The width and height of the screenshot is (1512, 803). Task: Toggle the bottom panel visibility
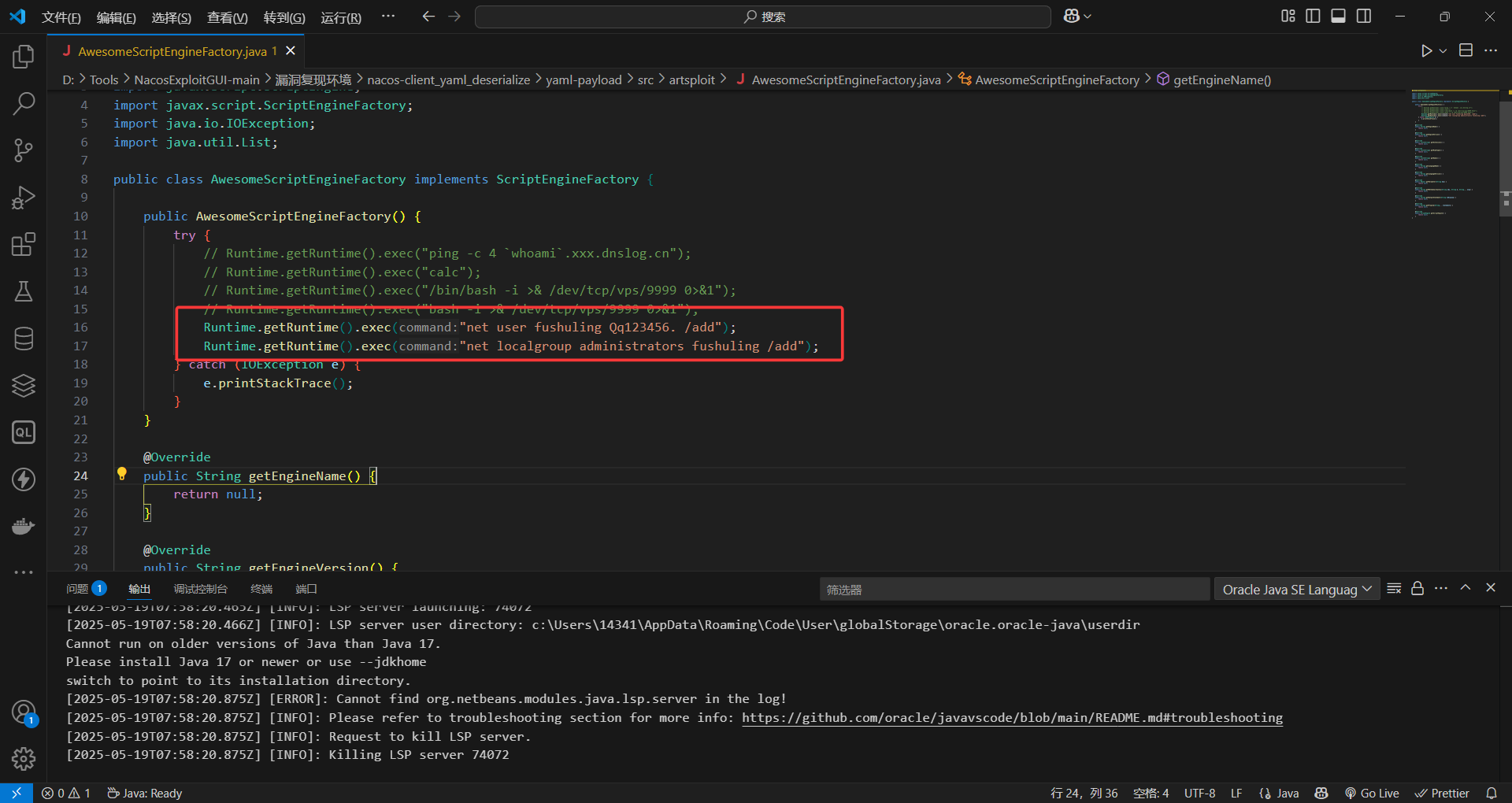1338,17
